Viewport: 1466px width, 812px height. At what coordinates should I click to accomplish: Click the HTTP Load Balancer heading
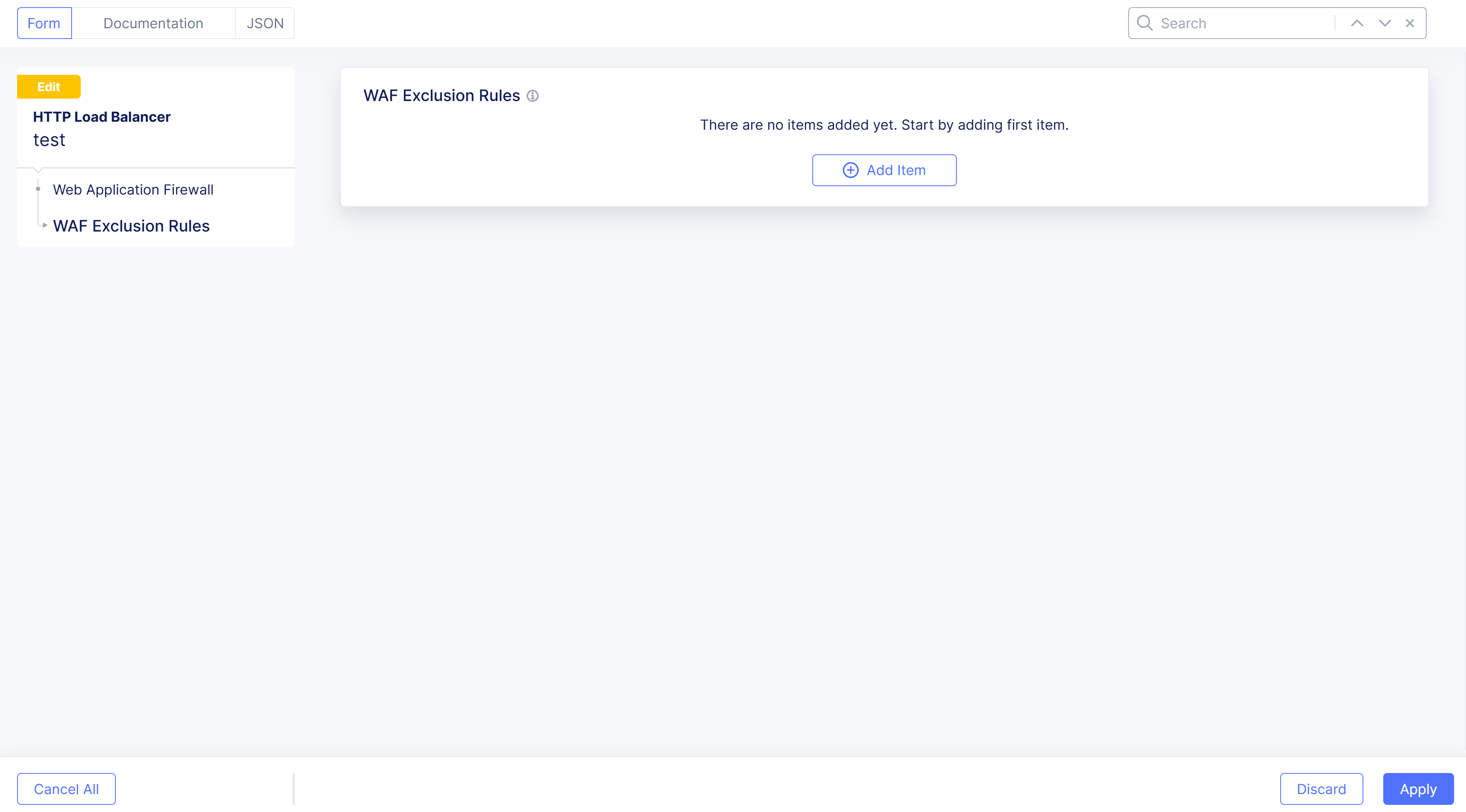click(102, 117)
